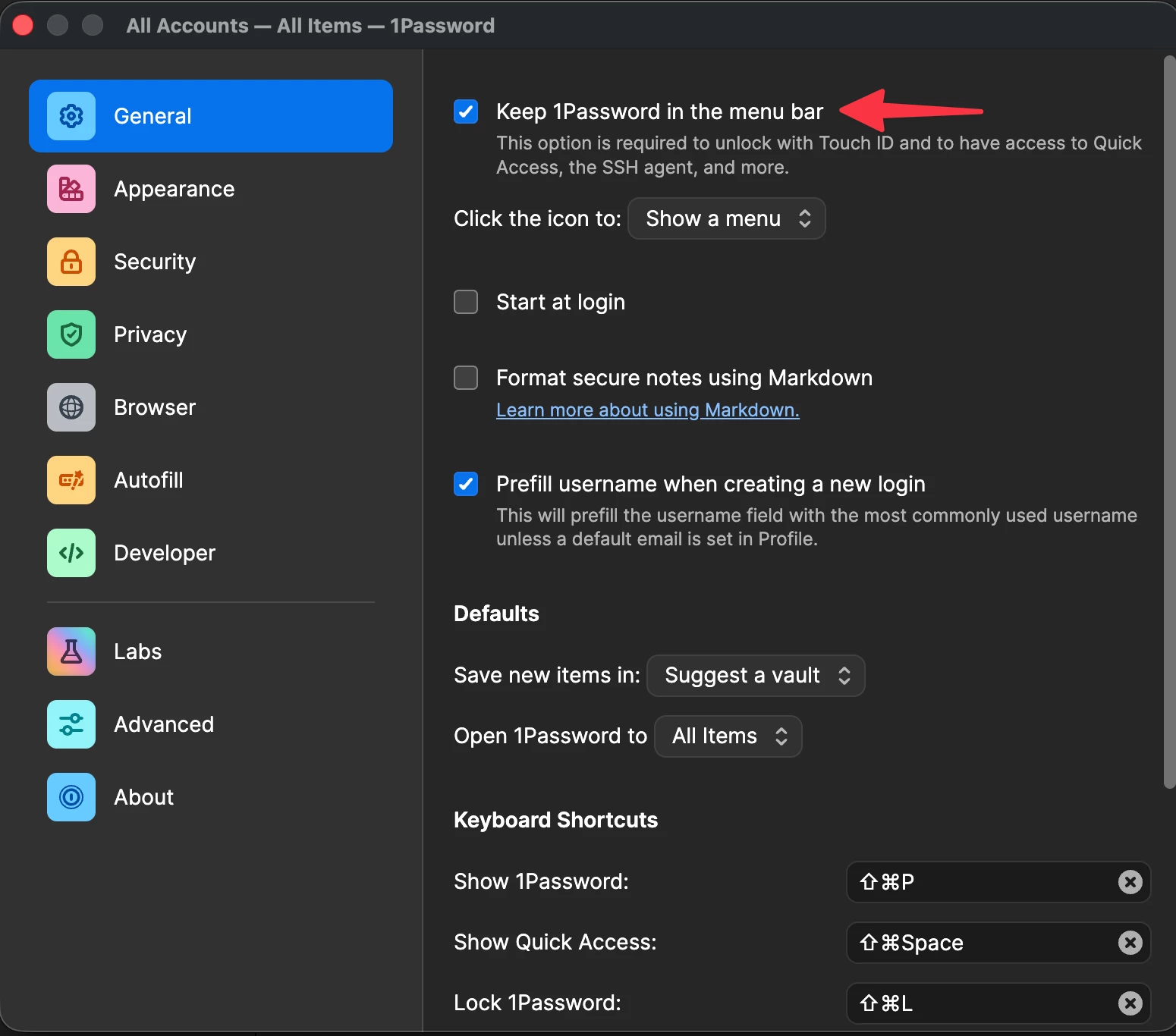Close the 1Password settings window
Image resolution: width=1176 pixels, height=1036 pixels.
(x=23, y=25)
